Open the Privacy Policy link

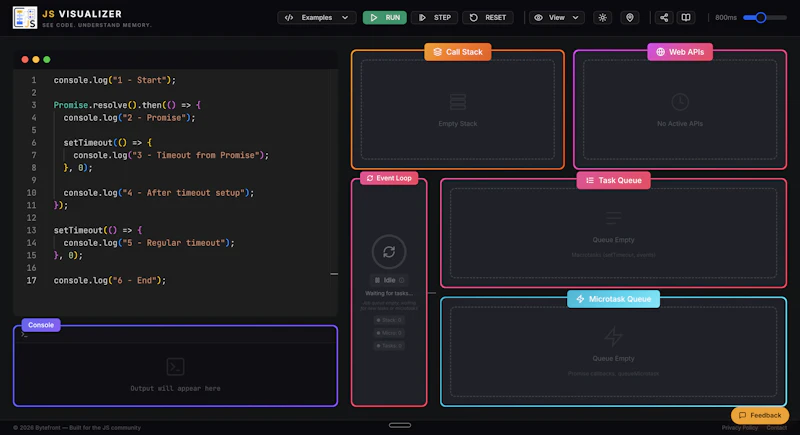coord(740,428)
